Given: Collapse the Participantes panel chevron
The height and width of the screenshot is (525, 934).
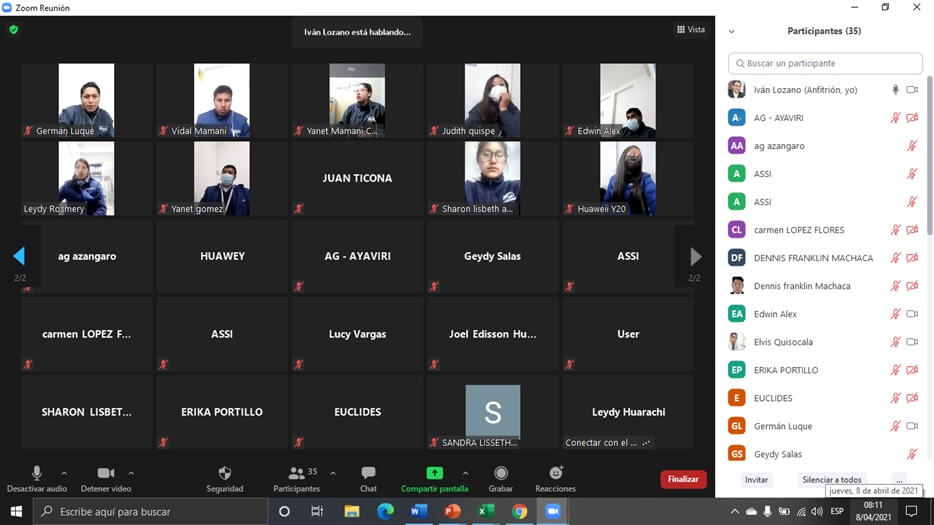Looking at the screenshot, I should click(x=732, y=32).
